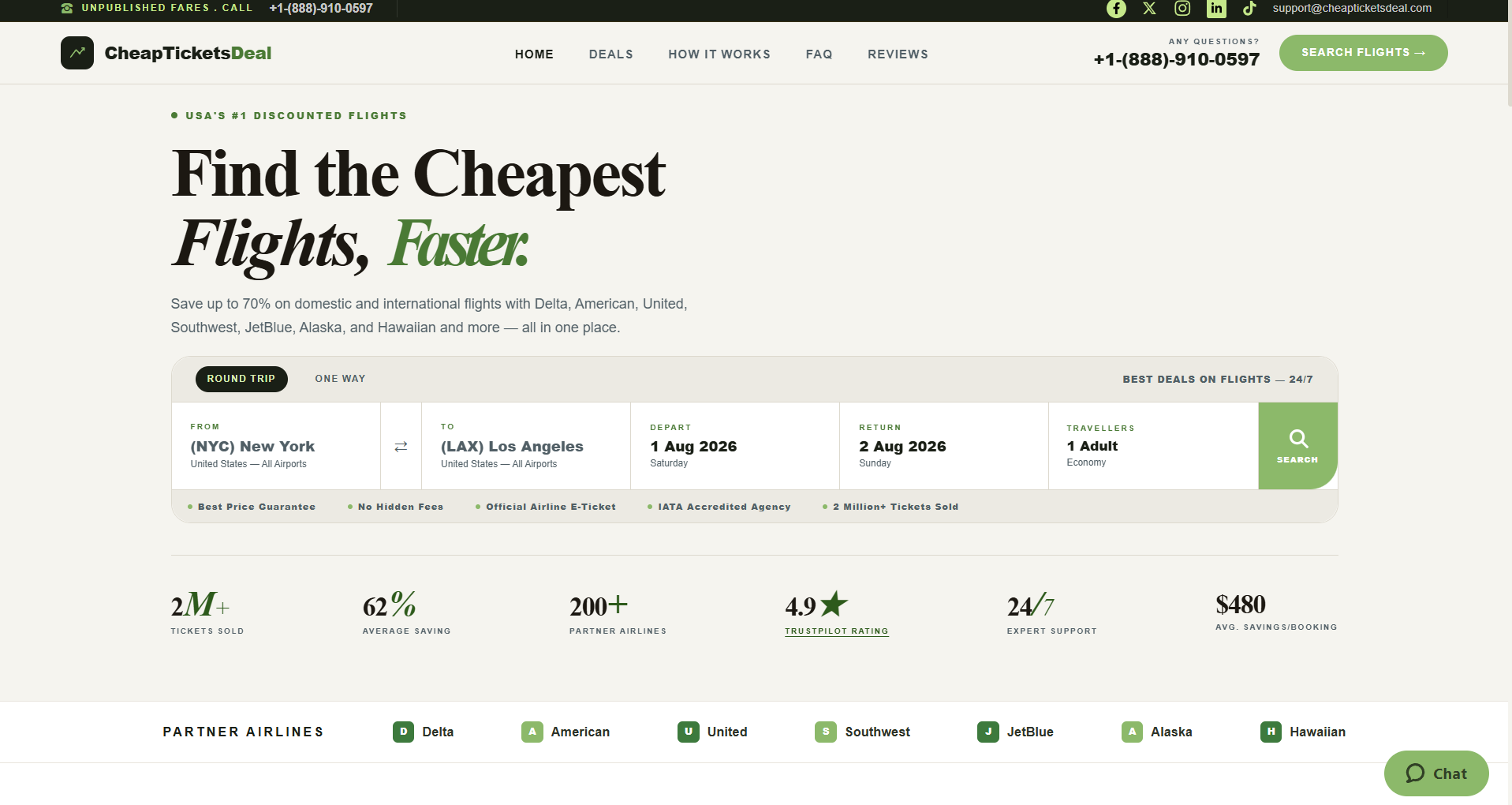
Task: Click the "No Hidden Fees" text
Action: click(401, 507)
